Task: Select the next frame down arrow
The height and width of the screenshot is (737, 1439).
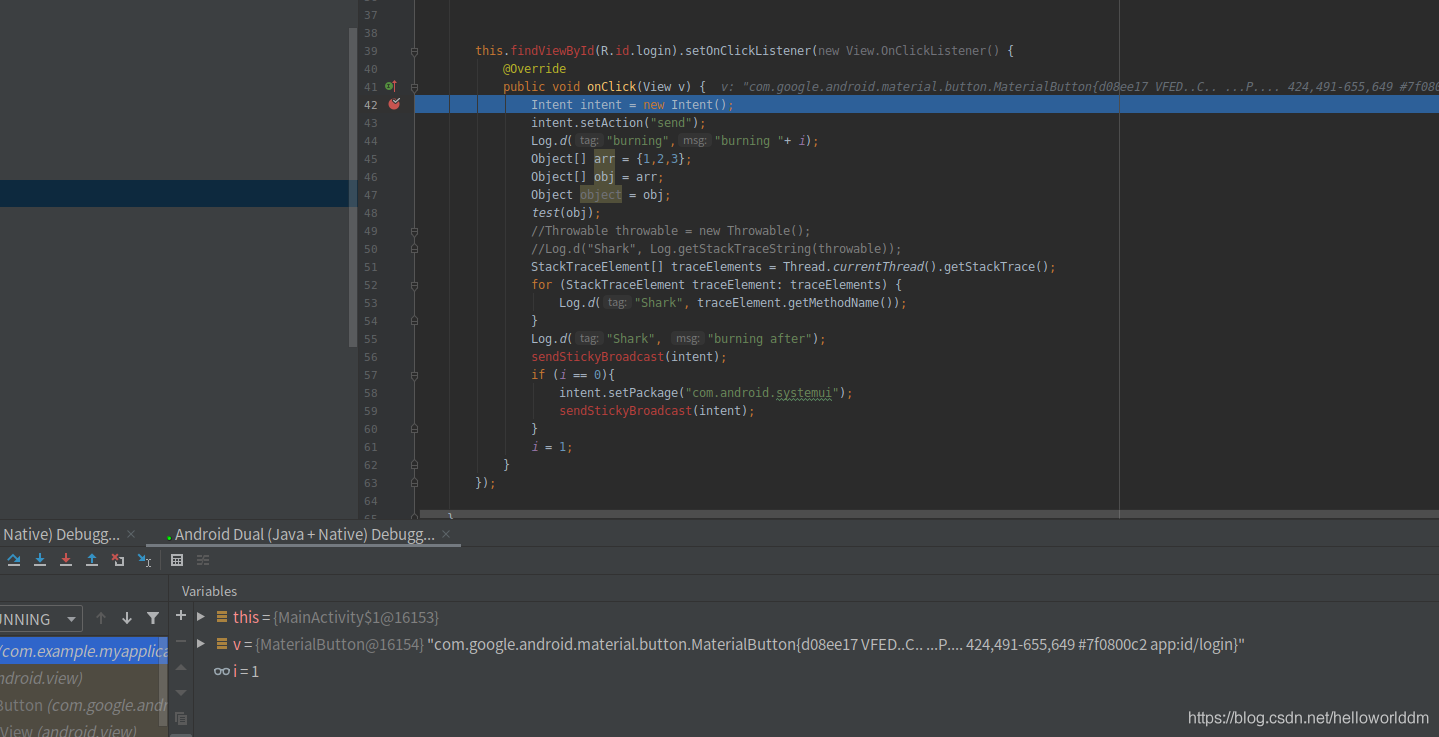Action: [127, 619]
